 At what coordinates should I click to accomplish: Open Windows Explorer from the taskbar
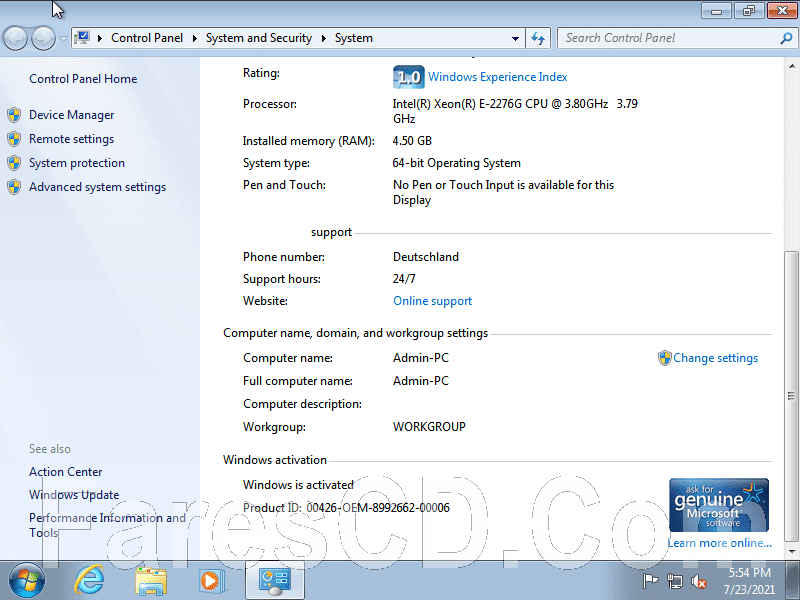[151, 581]
